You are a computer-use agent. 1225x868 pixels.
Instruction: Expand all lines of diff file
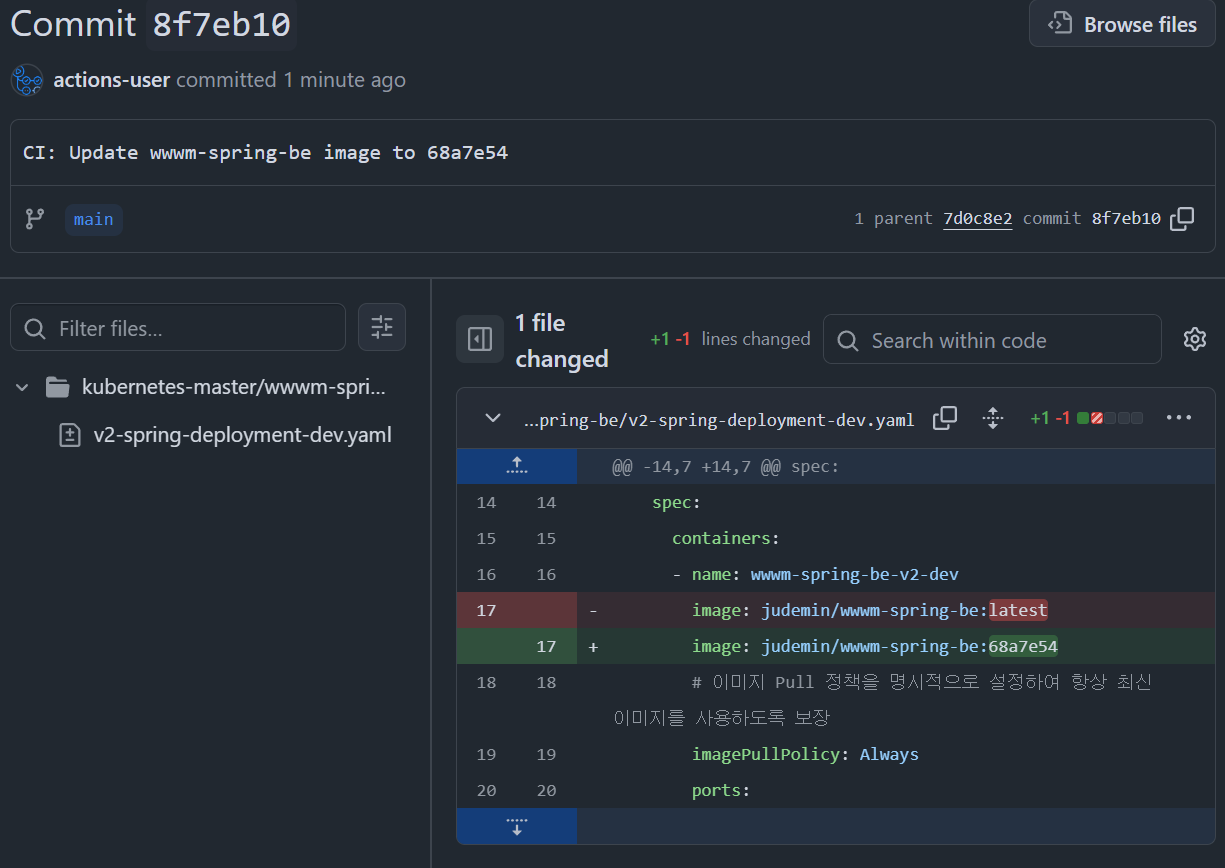[993, 418]
